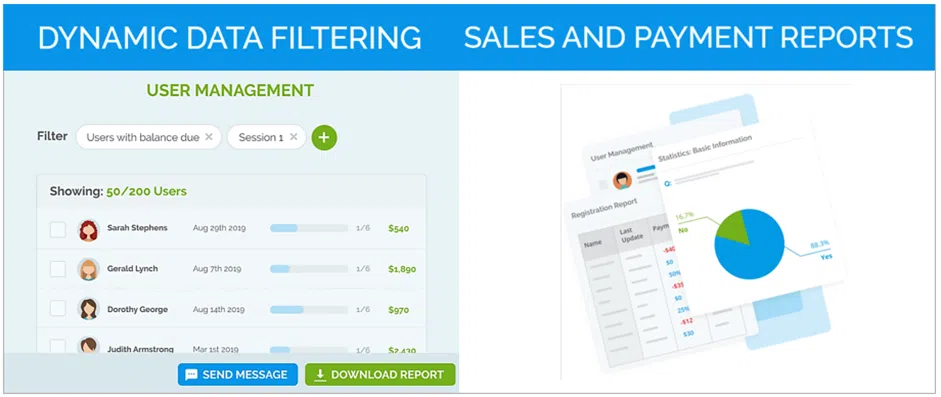Screen dimensions: 941x397
Task: Remove the 'Users with balance due' filter
Action: [x=209, y=137]
